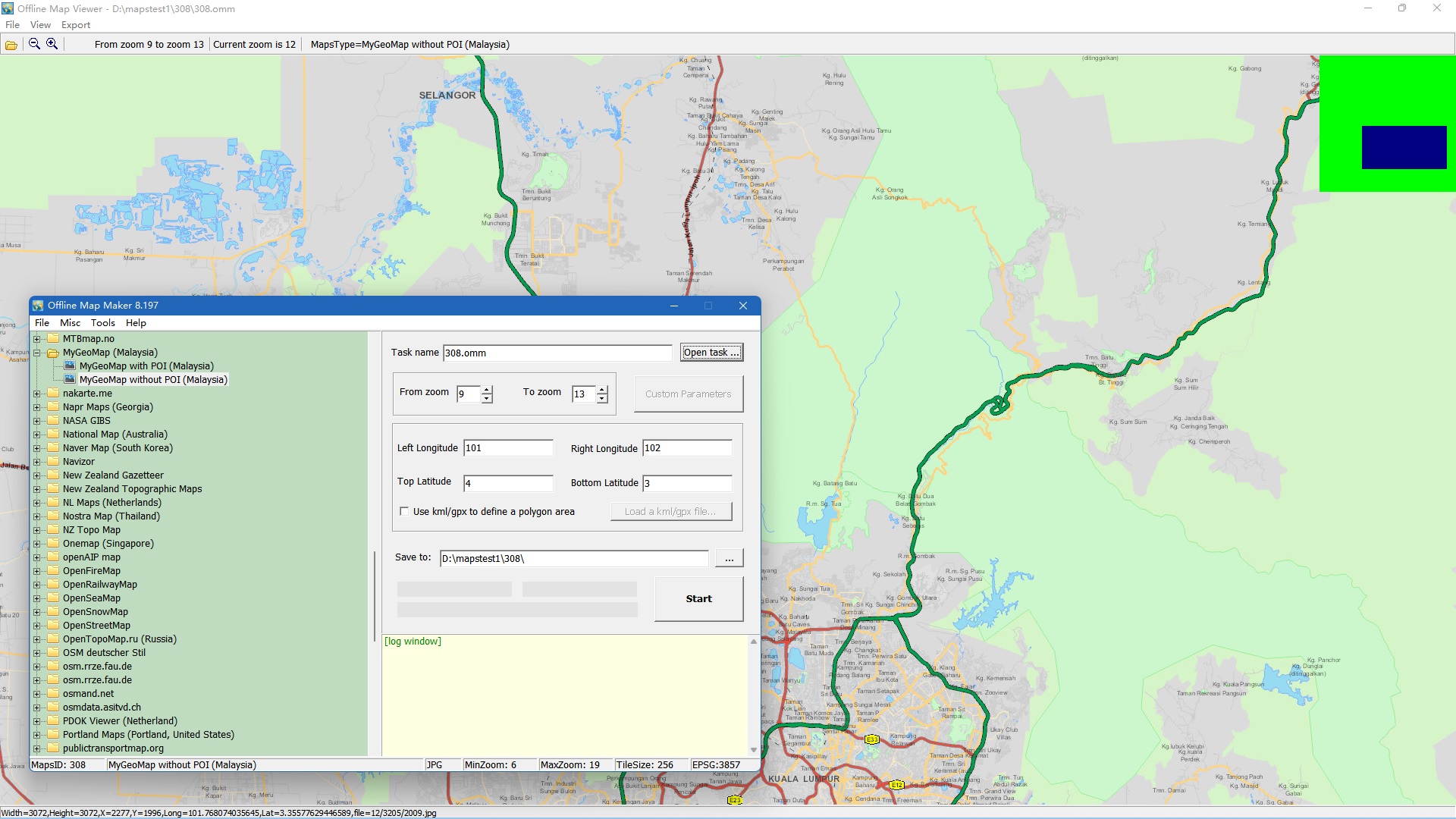The image size is (1456, 819).
Task: Open File menu in Offline Map Maker
Action: (42, 323)
